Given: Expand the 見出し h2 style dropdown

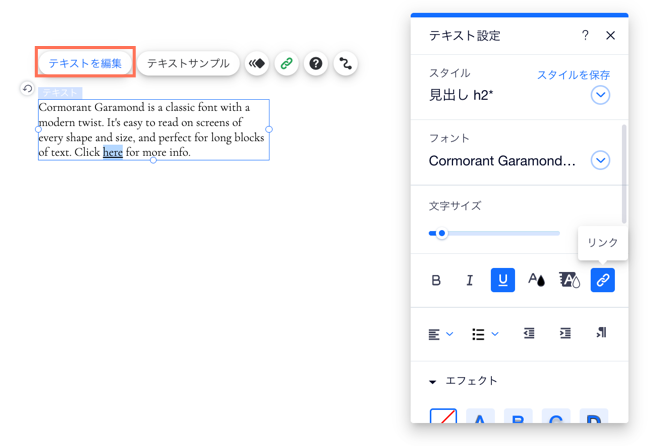Looking at the screenshot, I should click(x=600, y=95).
